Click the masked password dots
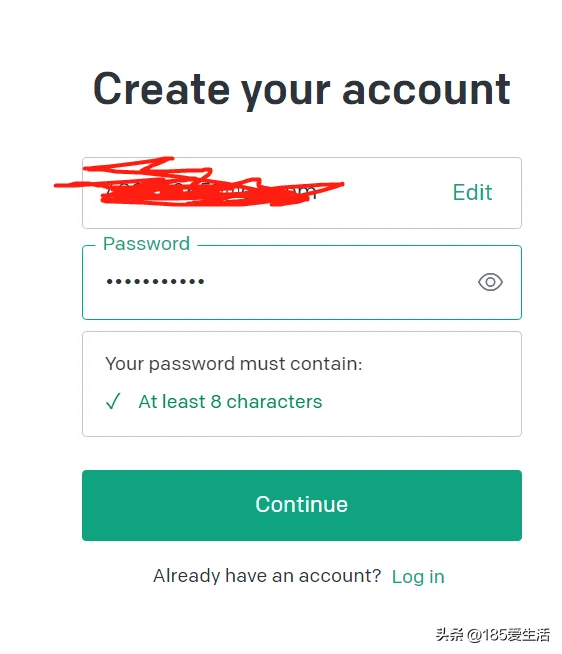The width and height of the screenshot is (562, 654). point(155,282)
